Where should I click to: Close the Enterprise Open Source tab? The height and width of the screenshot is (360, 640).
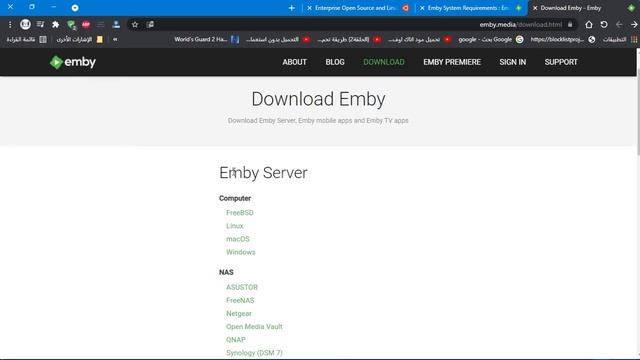(x=309, y=8)
